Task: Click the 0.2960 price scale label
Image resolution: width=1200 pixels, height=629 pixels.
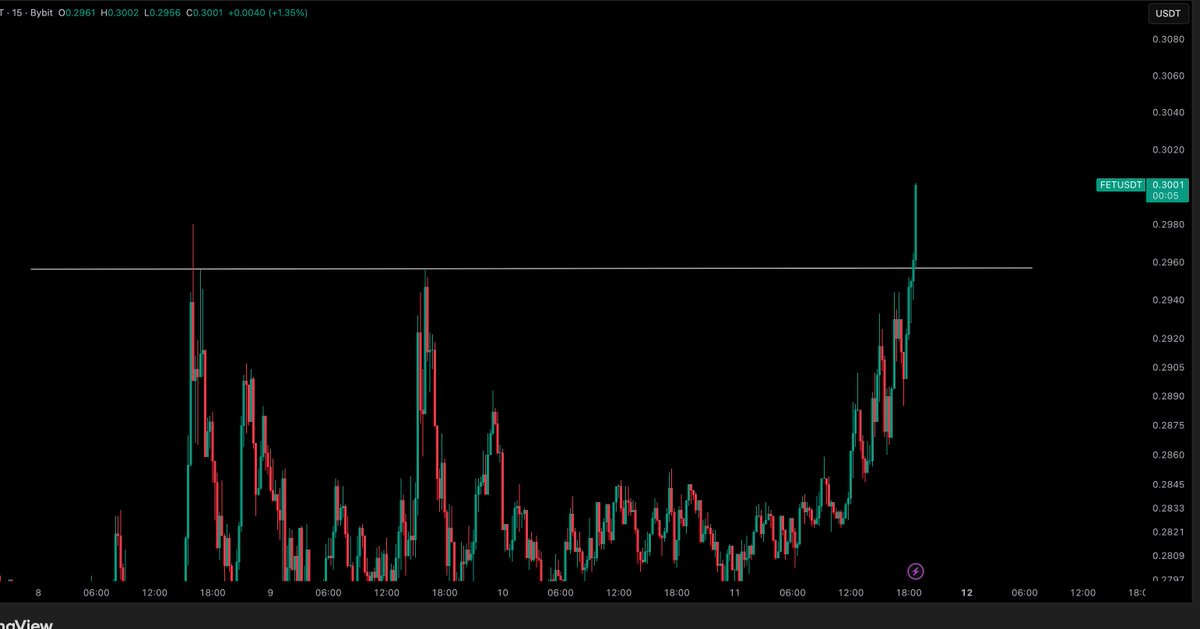Action: click(x=1169, y=263)
